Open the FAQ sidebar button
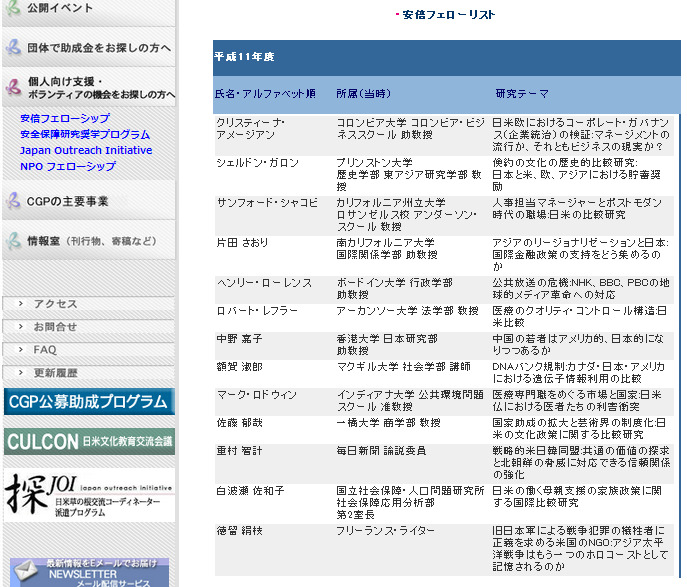 [x=89, y=350]
